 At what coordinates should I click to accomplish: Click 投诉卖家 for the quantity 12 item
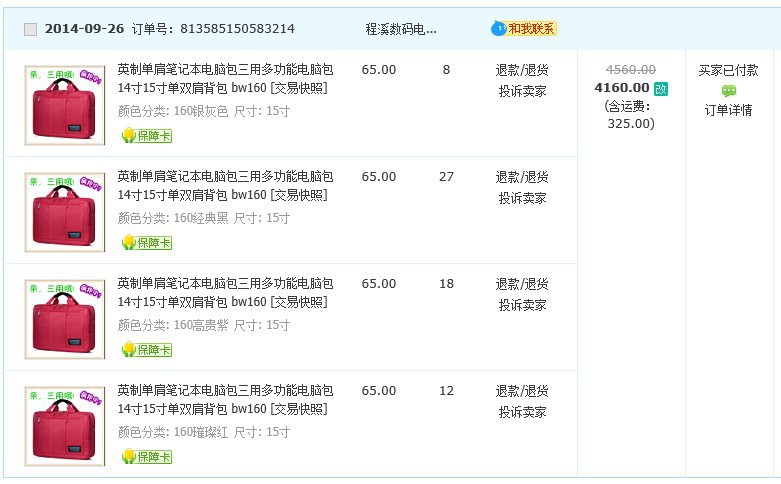point(522,412)
